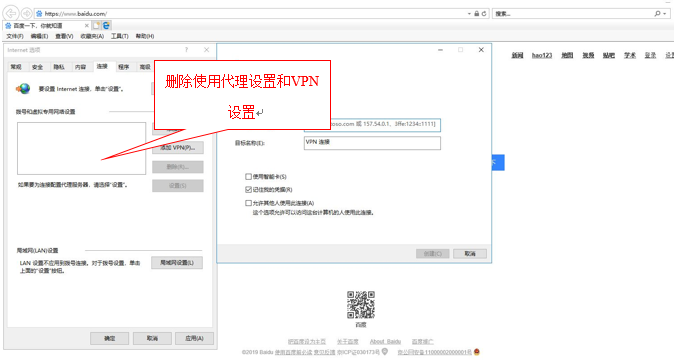Close the VPN connection dialog window
Image resolution: width=674 pixels, height=360 pixels.
pyautogui.click(x=481, y=50)
